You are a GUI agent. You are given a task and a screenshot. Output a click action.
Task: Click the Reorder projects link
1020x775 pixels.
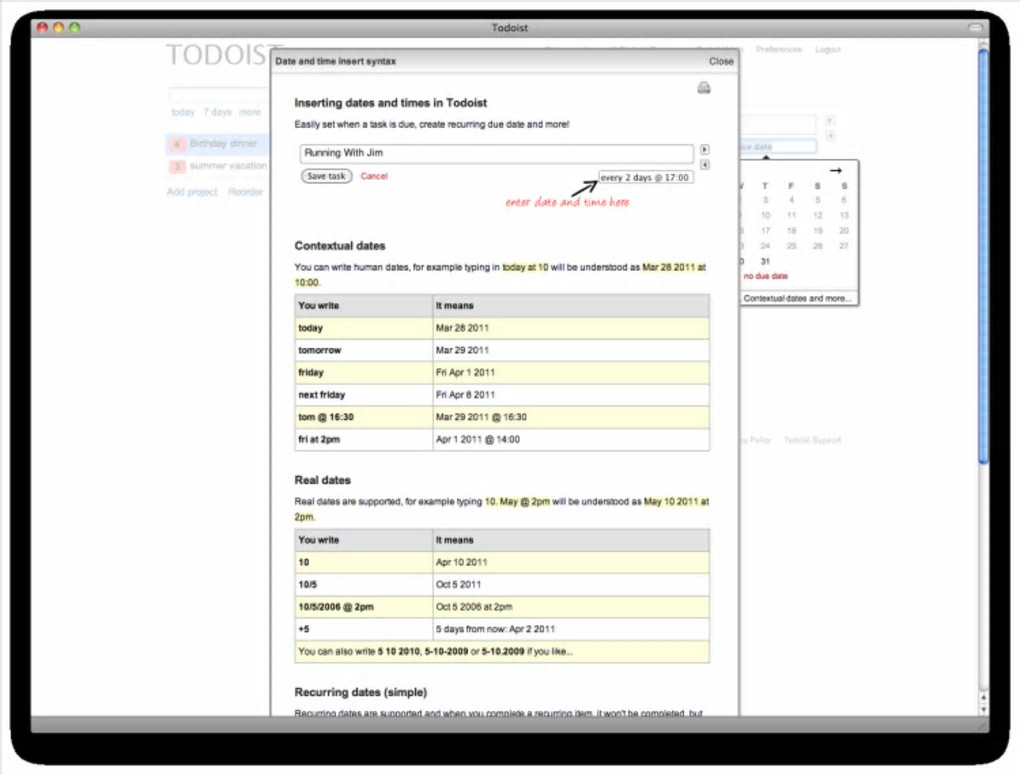point(246,192)
